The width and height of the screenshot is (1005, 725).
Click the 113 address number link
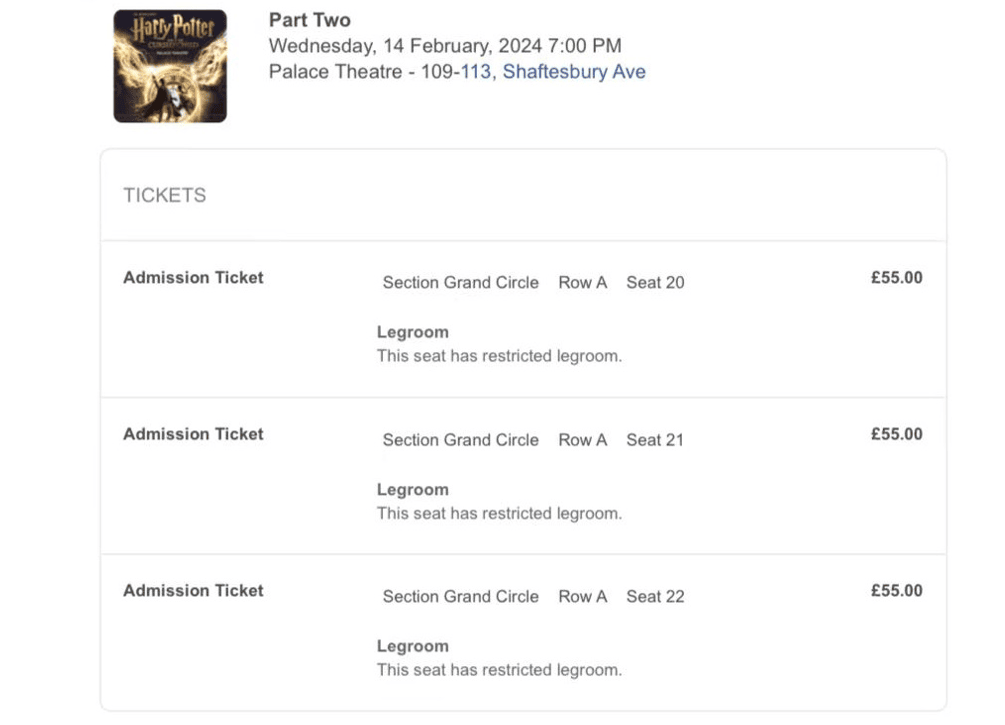(476, 72)
